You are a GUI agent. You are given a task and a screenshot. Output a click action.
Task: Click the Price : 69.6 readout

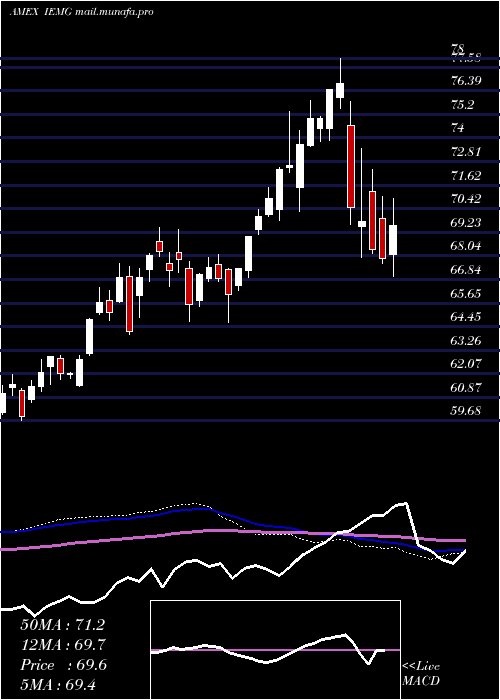tap(63, 665)
